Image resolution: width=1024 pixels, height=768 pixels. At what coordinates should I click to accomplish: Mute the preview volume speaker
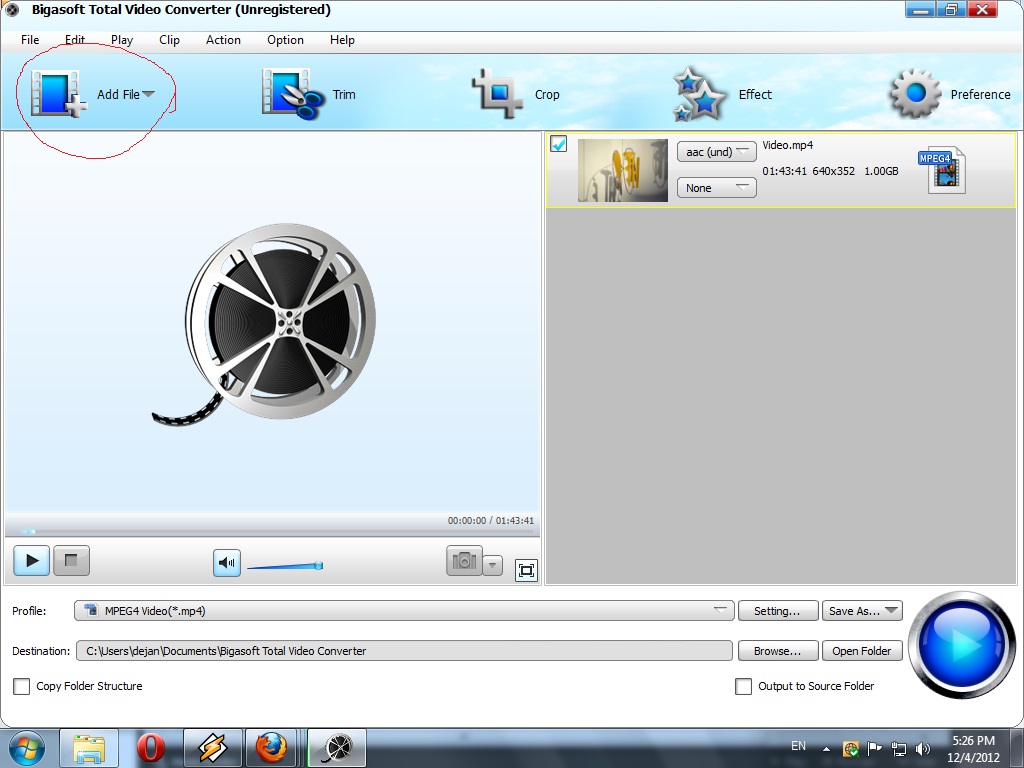(x=227, y=563)
